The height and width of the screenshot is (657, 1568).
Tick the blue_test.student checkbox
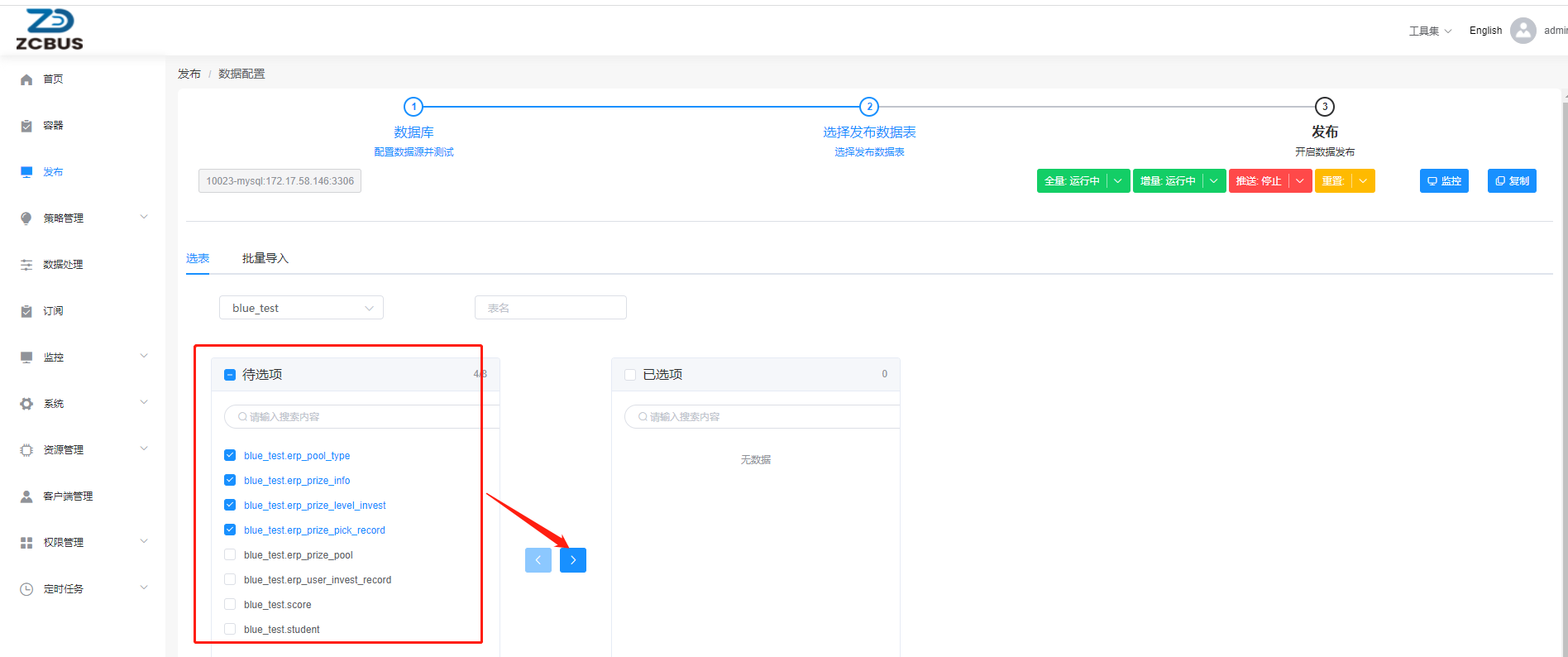(230, 629)
